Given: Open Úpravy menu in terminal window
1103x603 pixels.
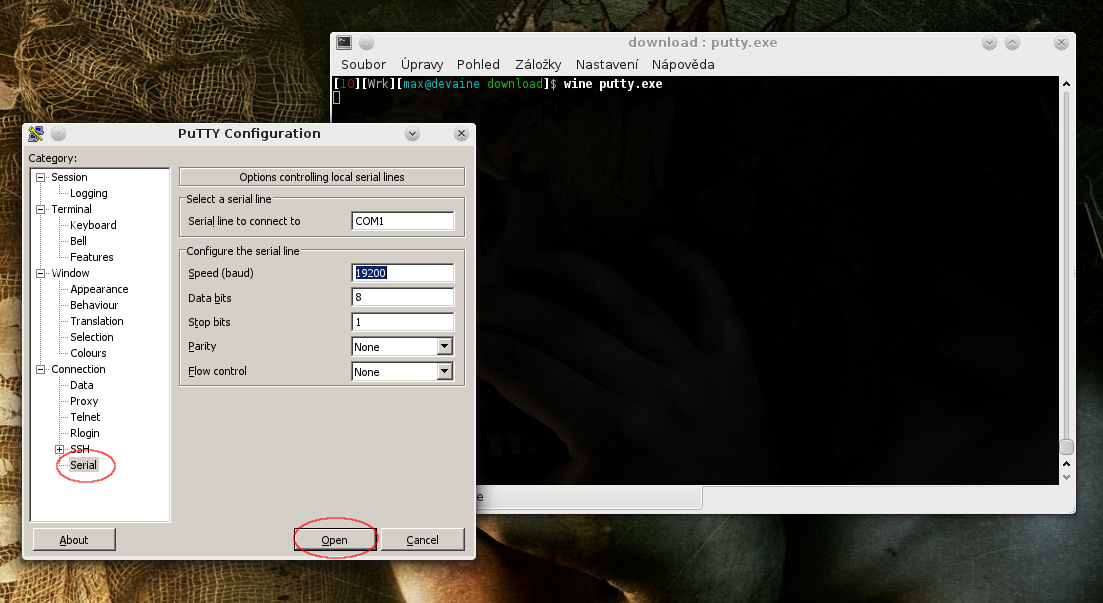Looking at the screenshot, I should 422,64.
